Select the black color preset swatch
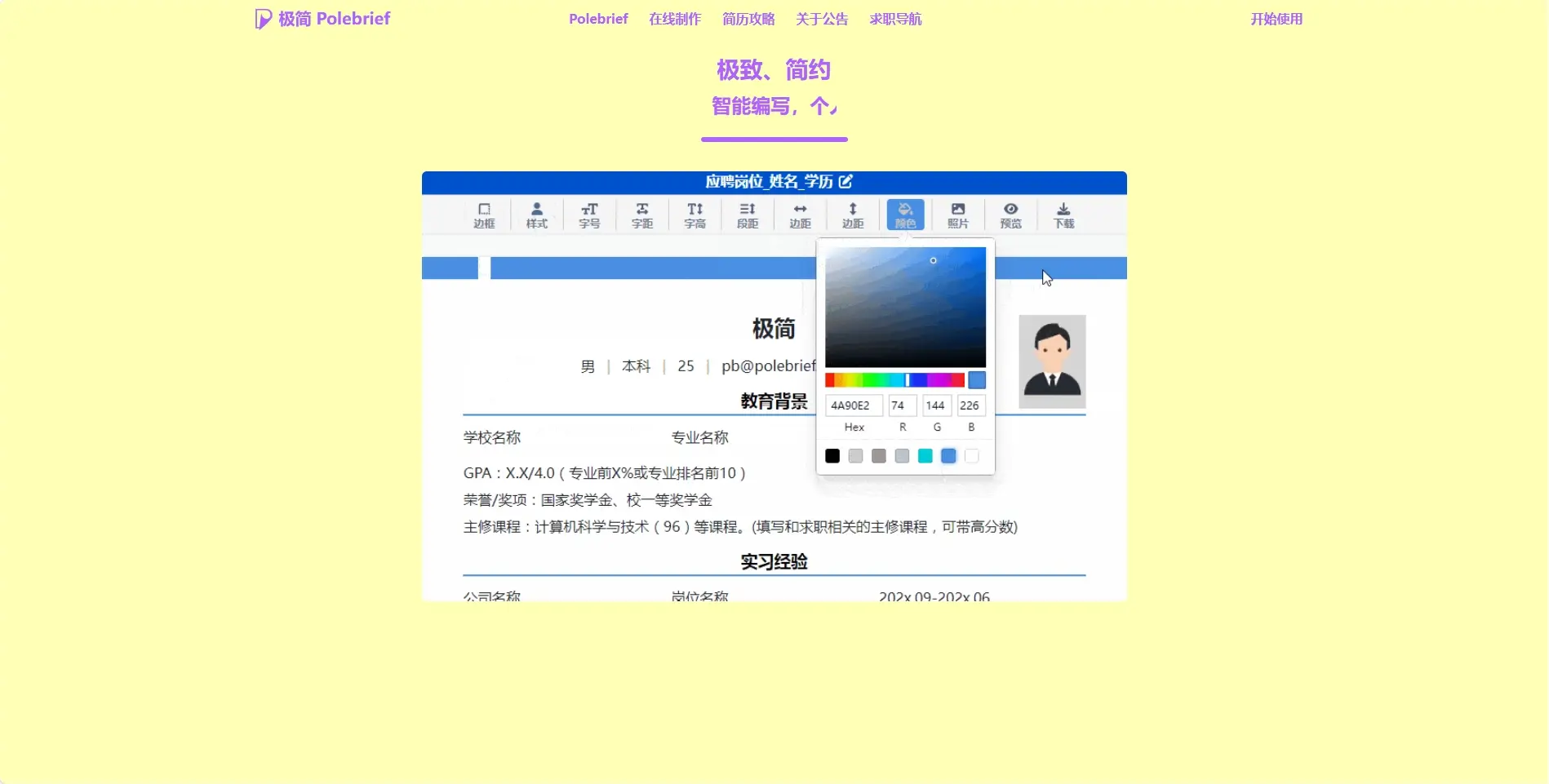Viewport: 1549px width, 784px height. click(x=832, y=456)
